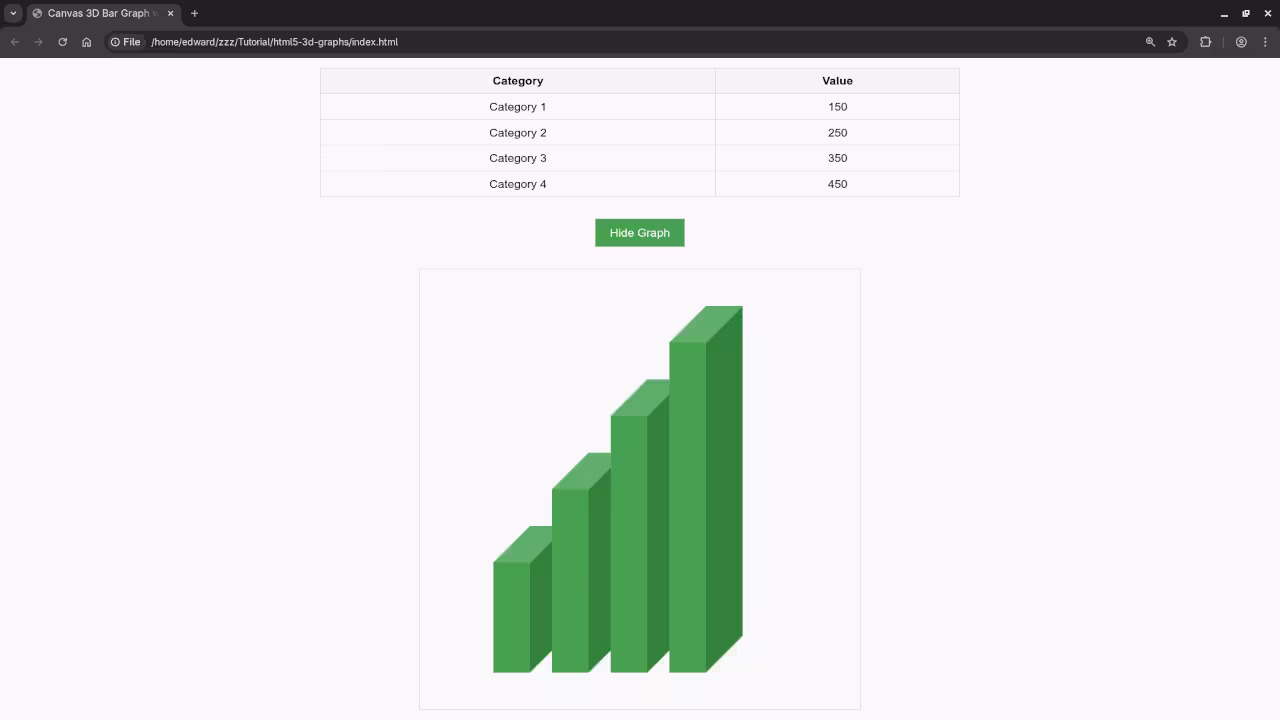Toggle the bookmark star for this page
1280x720 pixels.
[1171, 42]
